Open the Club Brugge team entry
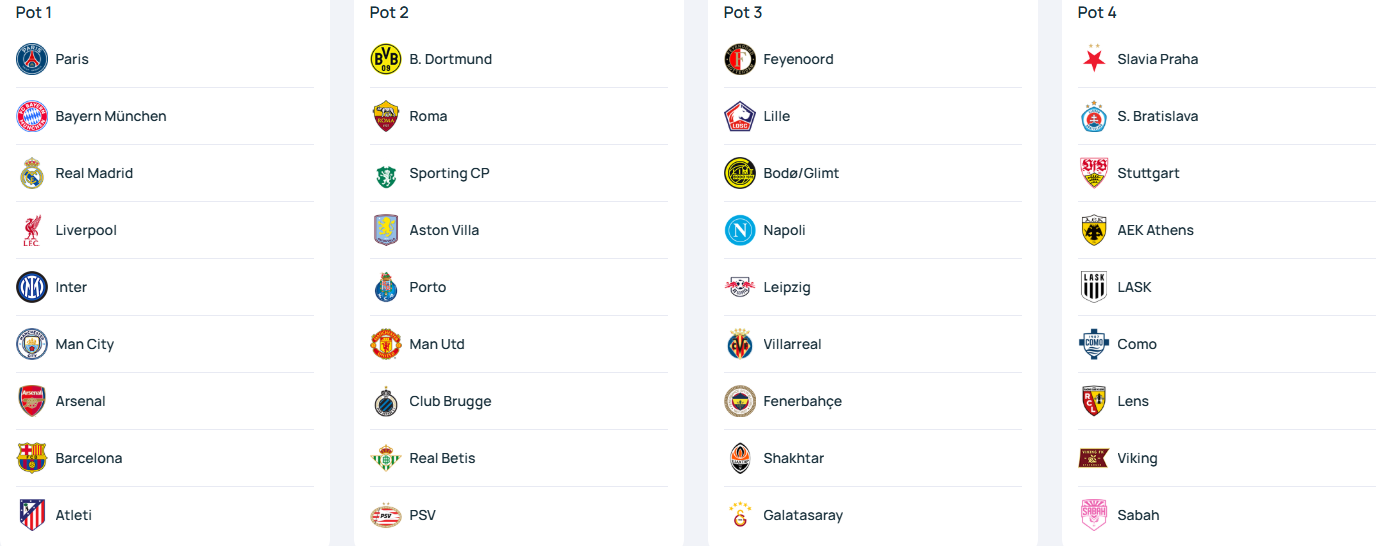Viewport: 1379px width, 546px height. coord(519,401)
